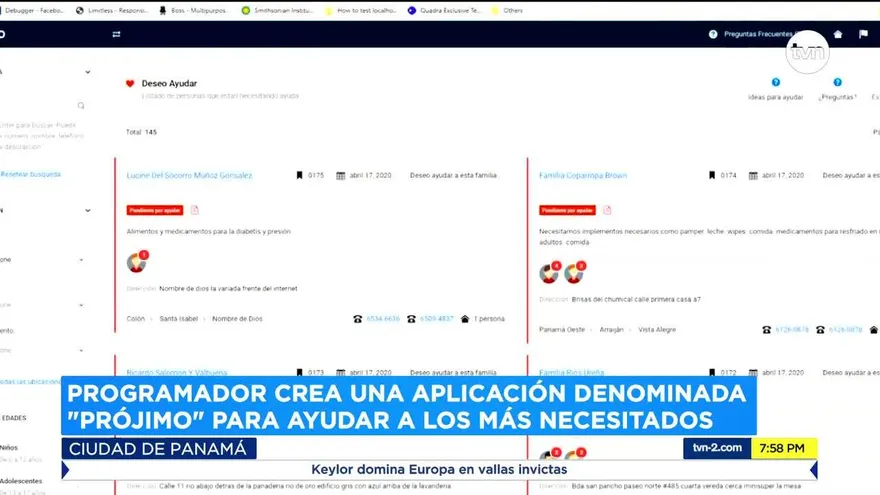Click Pendiente por ayudar badge on Lucine card
This screenshot has width=880, height=495.
tap(155, 210)
